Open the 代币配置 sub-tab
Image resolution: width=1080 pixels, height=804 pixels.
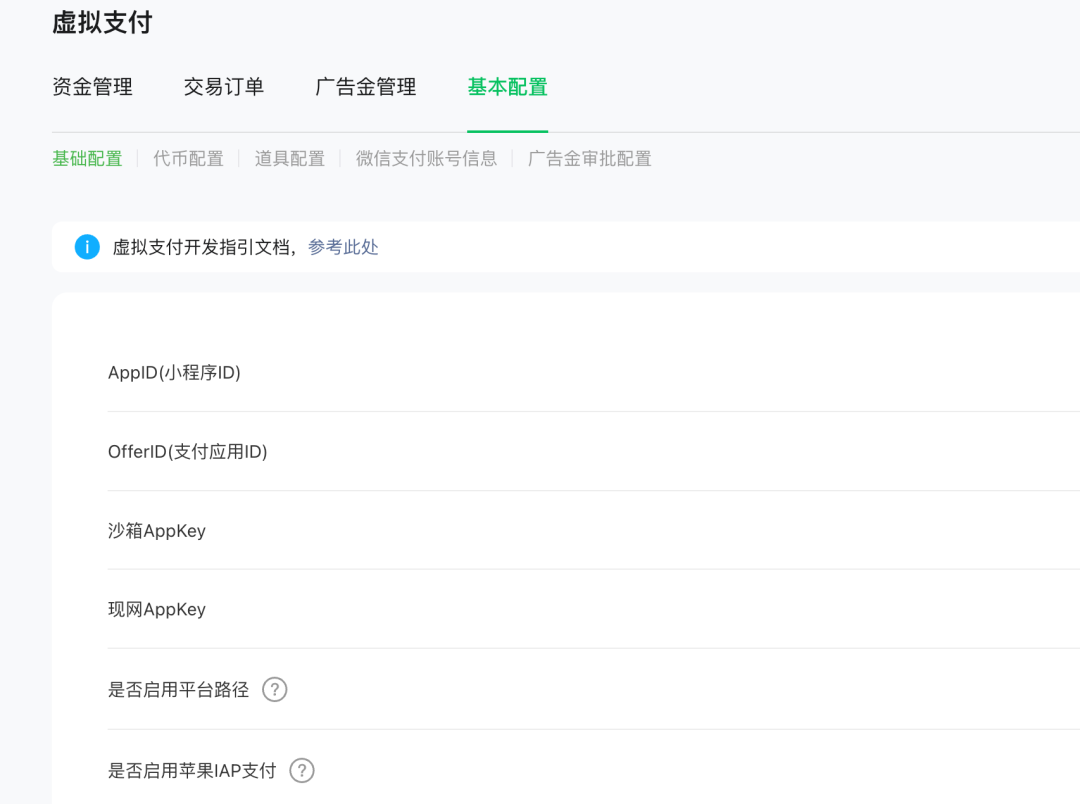[x=189, y=158]
